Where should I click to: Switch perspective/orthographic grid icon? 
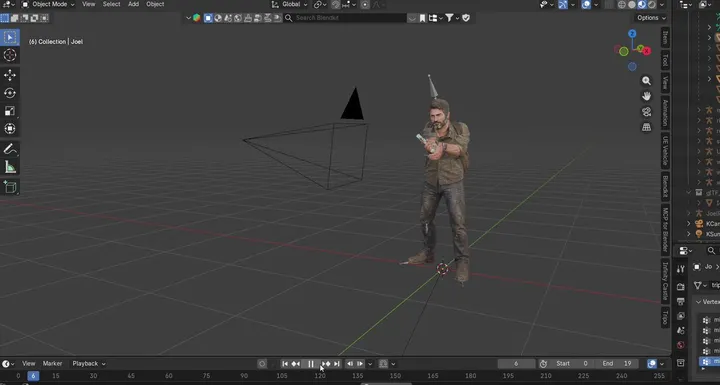(x=647, y=127)
